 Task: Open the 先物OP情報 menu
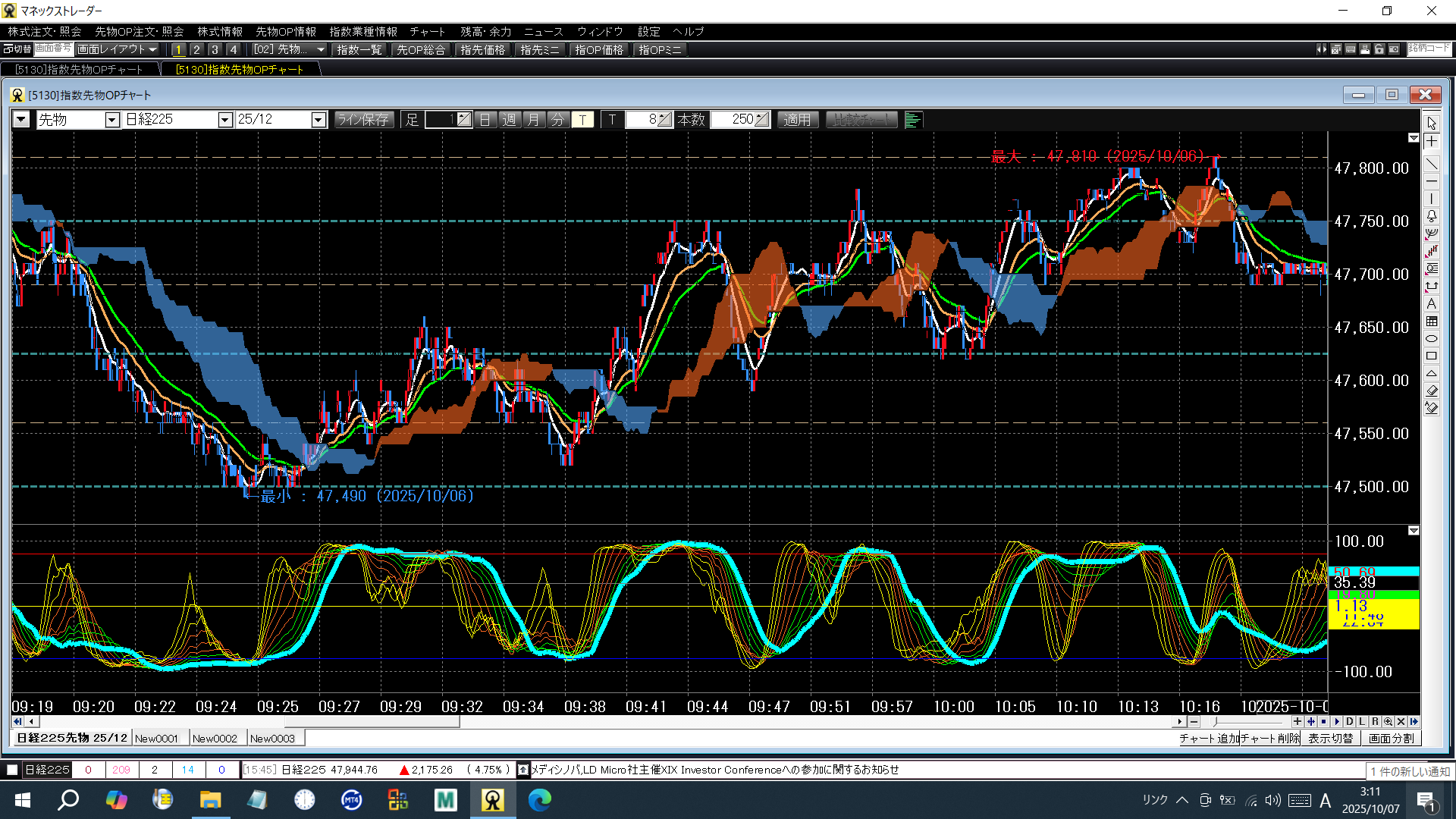tap(285, 31)
